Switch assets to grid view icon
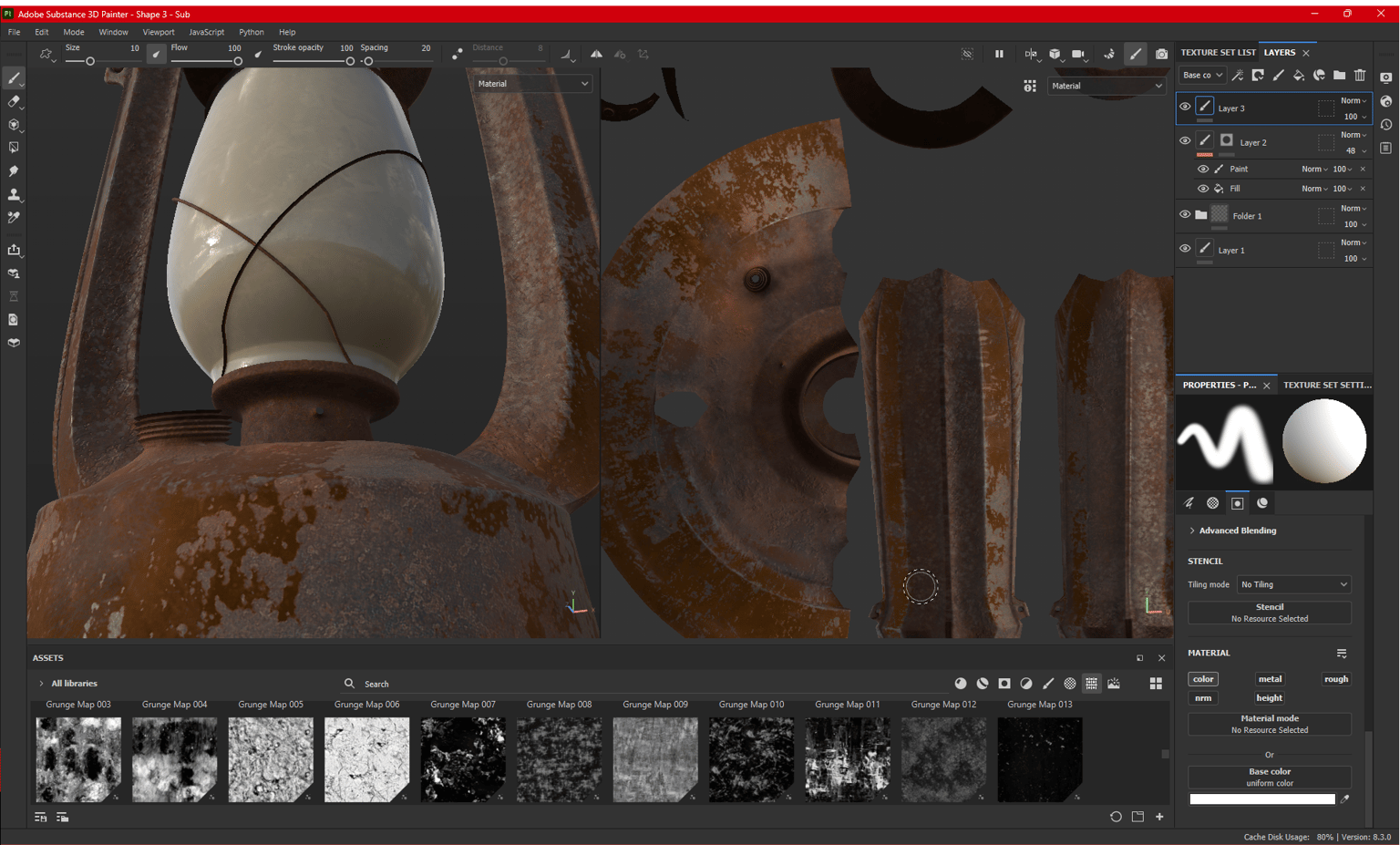Screen dimensions: 1400x845 pos(1156,683)
